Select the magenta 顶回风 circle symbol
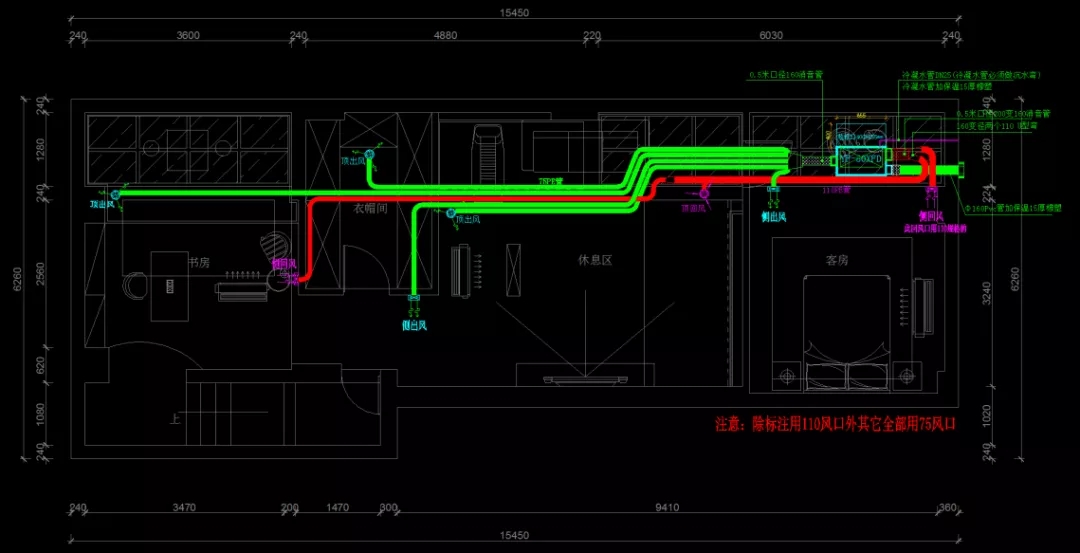The image size is (1080, 553). [703, 192]
